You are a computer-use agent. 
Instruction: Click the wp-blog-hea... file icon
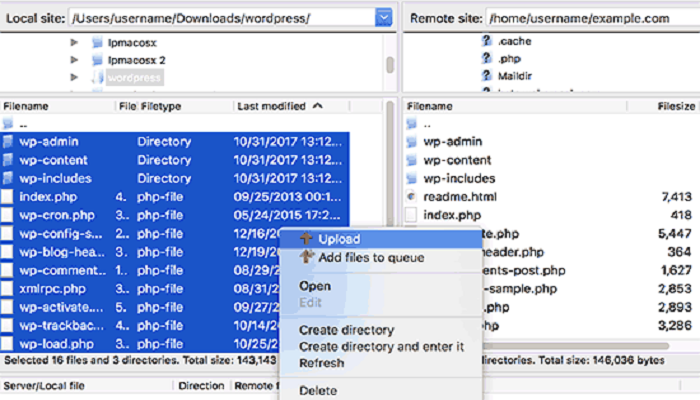[x=7, y=252]
